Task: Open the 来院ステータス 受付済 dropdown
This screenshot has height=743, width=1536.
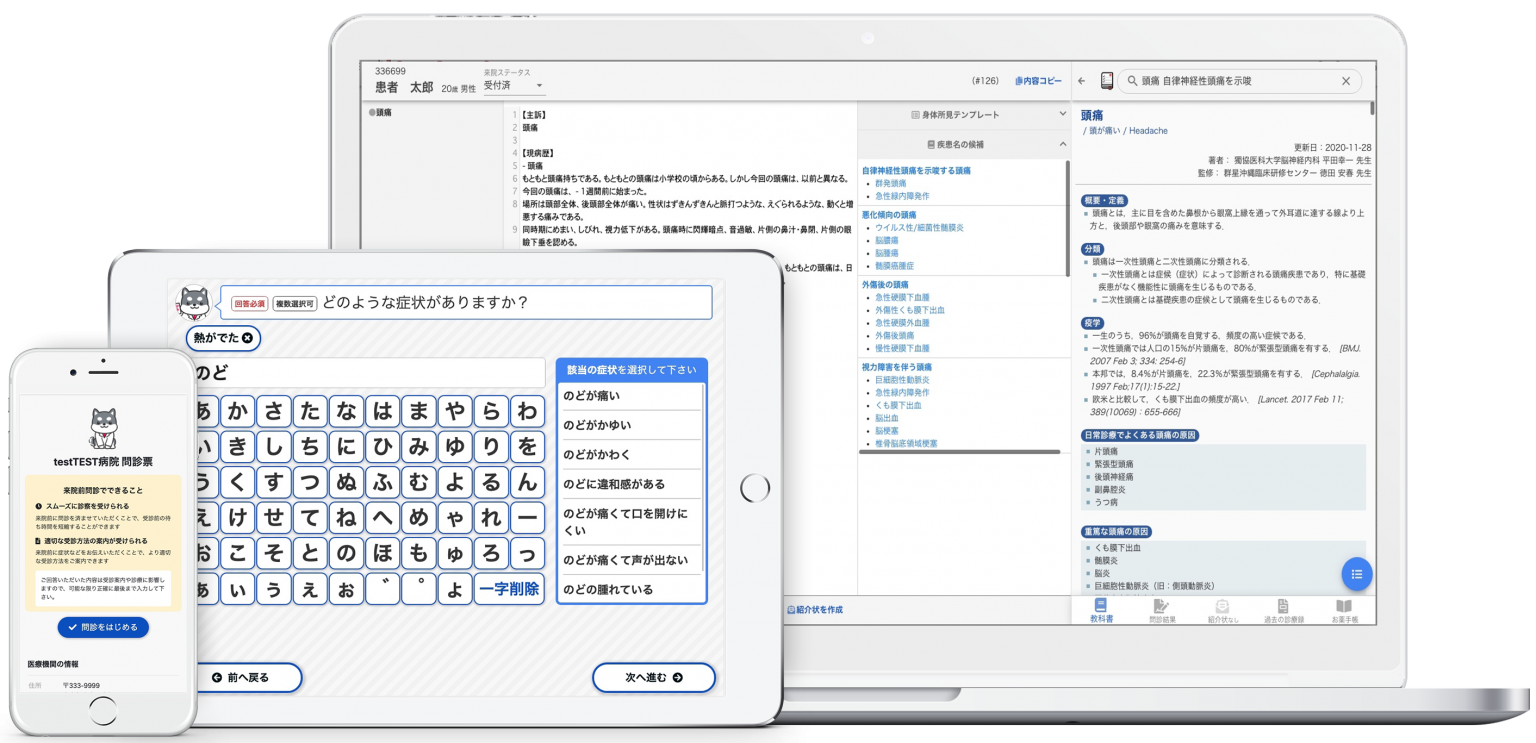Action: point(514,86)
